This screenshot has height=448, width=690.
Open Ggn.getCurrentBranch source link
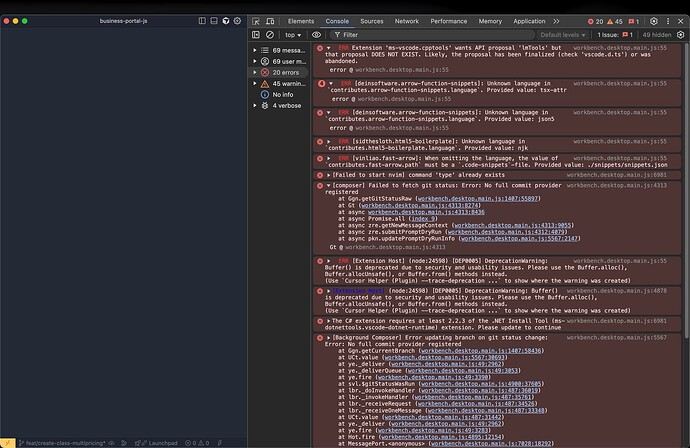(481, 351)
